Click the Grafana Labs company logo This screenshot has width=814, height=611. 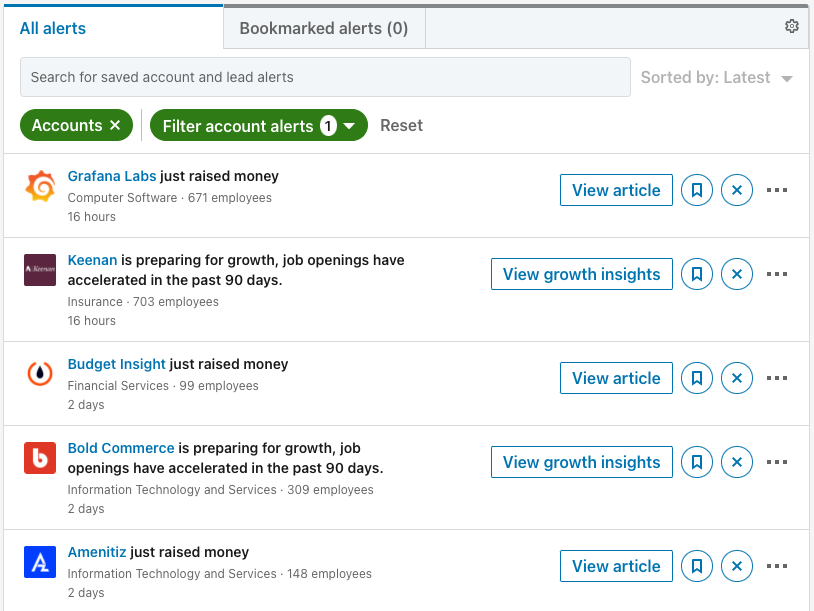pos(40,186)
